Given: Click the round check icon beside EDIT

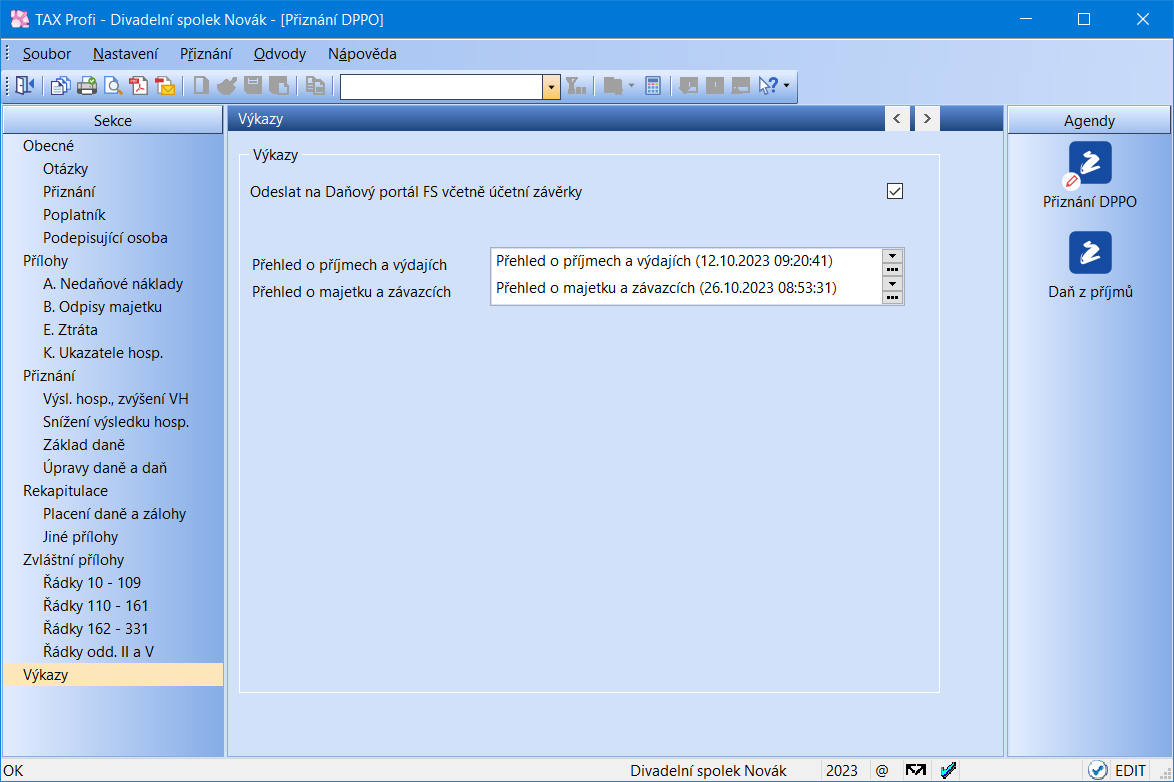Looking at the screenshot, I should (1098, 770).
